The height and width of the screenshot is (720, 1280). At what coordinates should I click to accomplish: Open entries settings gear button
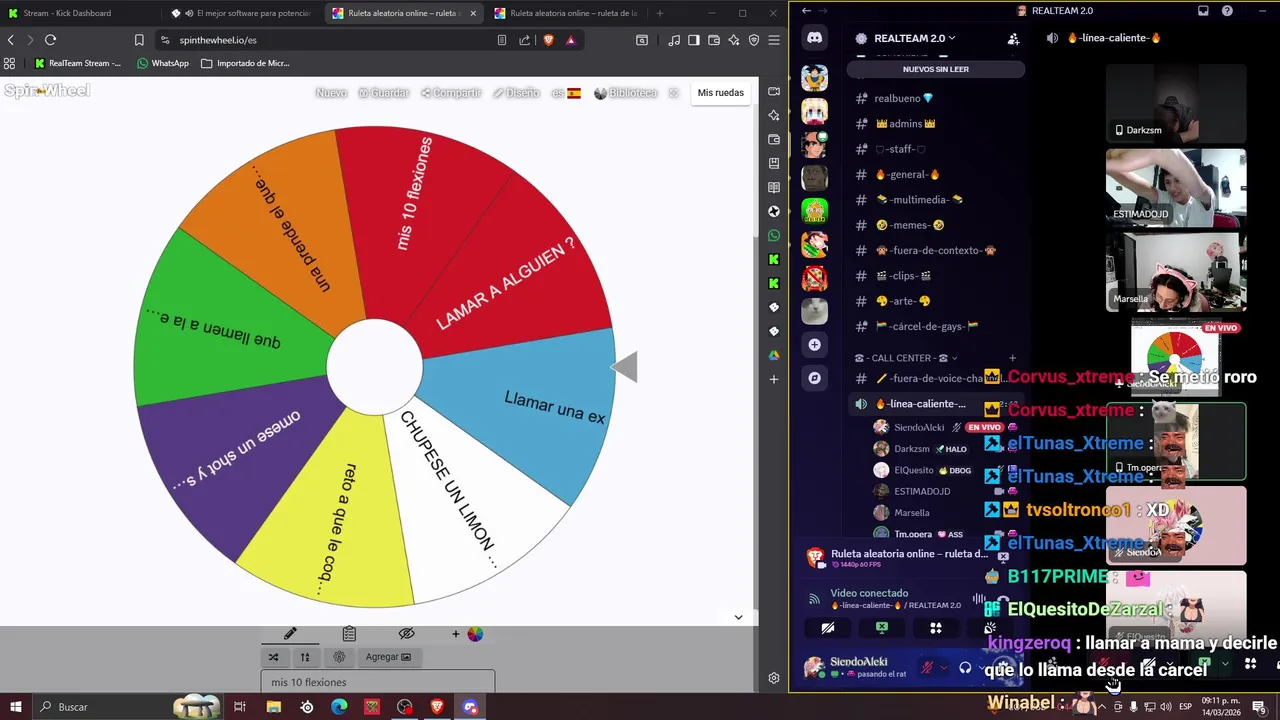(x=339, y=657)
